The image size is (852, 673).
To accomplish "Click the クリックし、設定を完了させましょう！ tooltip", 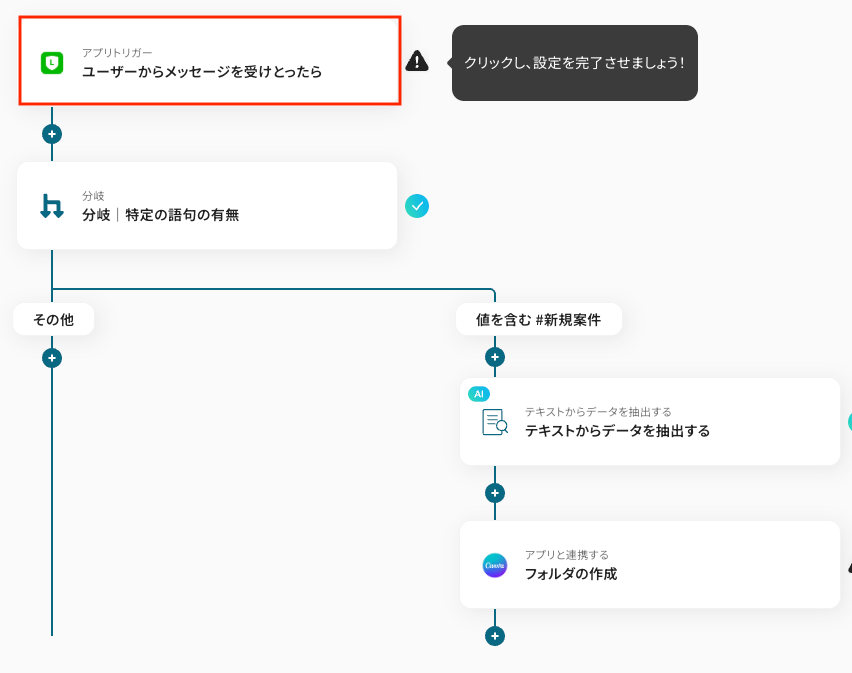I will pyautogui.click(x=574, y=63).
